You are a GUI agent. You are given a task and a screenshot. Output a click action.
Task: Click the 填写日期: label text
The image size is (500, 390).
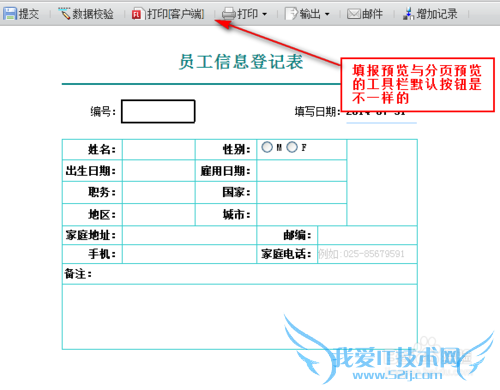point(318,112)
